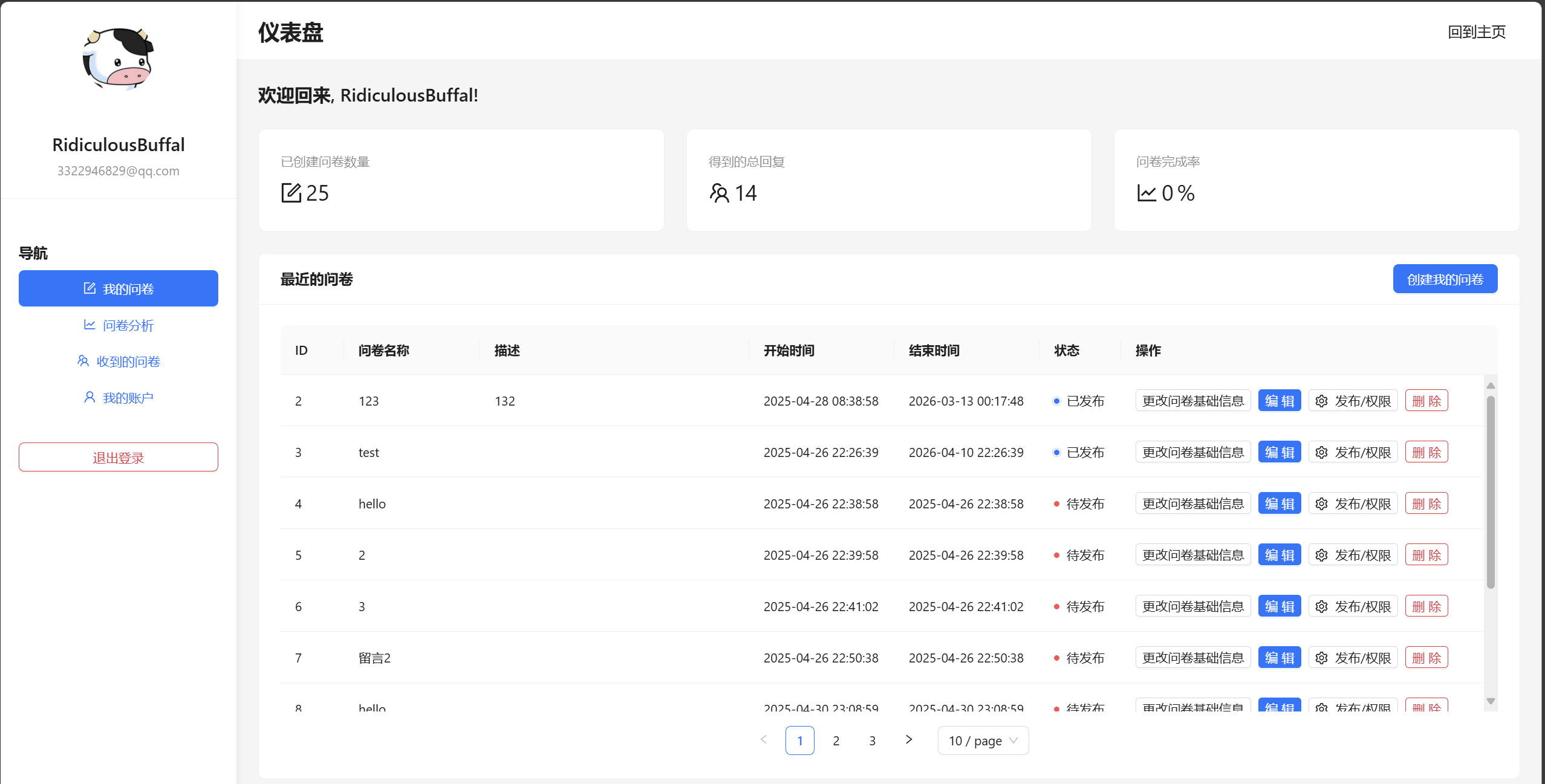The height and width of the screenshot is (784, 1545).
Task: Click table scrollbar down arrow
Action: [1491, 701]
